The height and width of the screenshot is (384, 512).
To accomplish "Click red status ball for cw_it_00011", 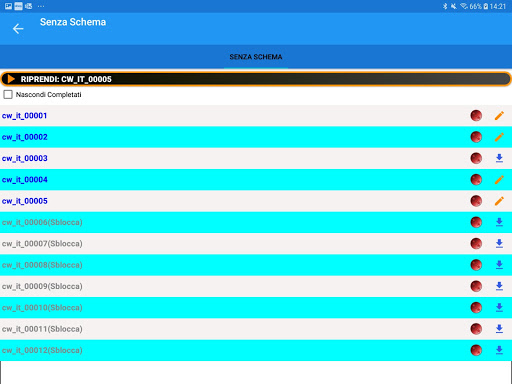I will [476, 329].
